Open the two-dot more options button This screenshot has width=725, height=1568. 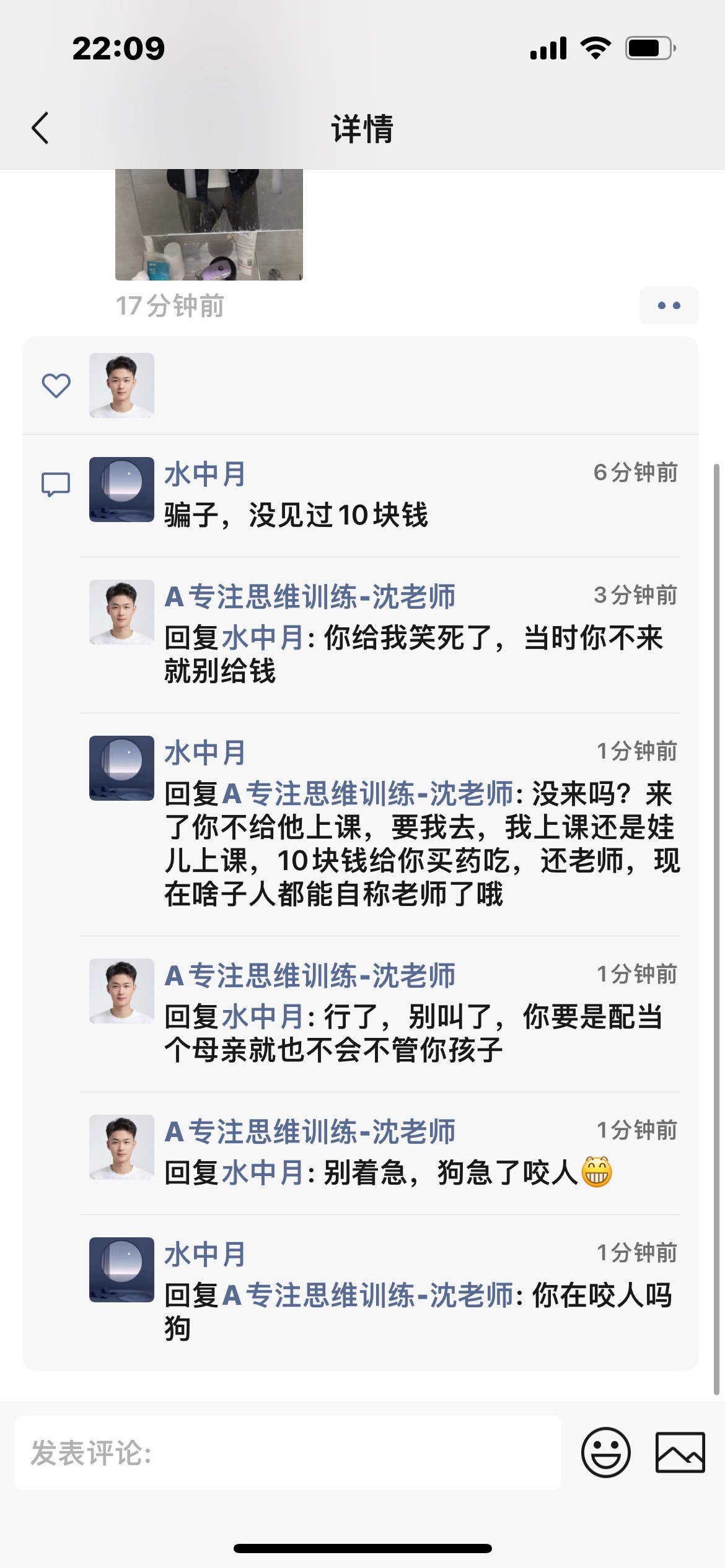click(669, 305)
